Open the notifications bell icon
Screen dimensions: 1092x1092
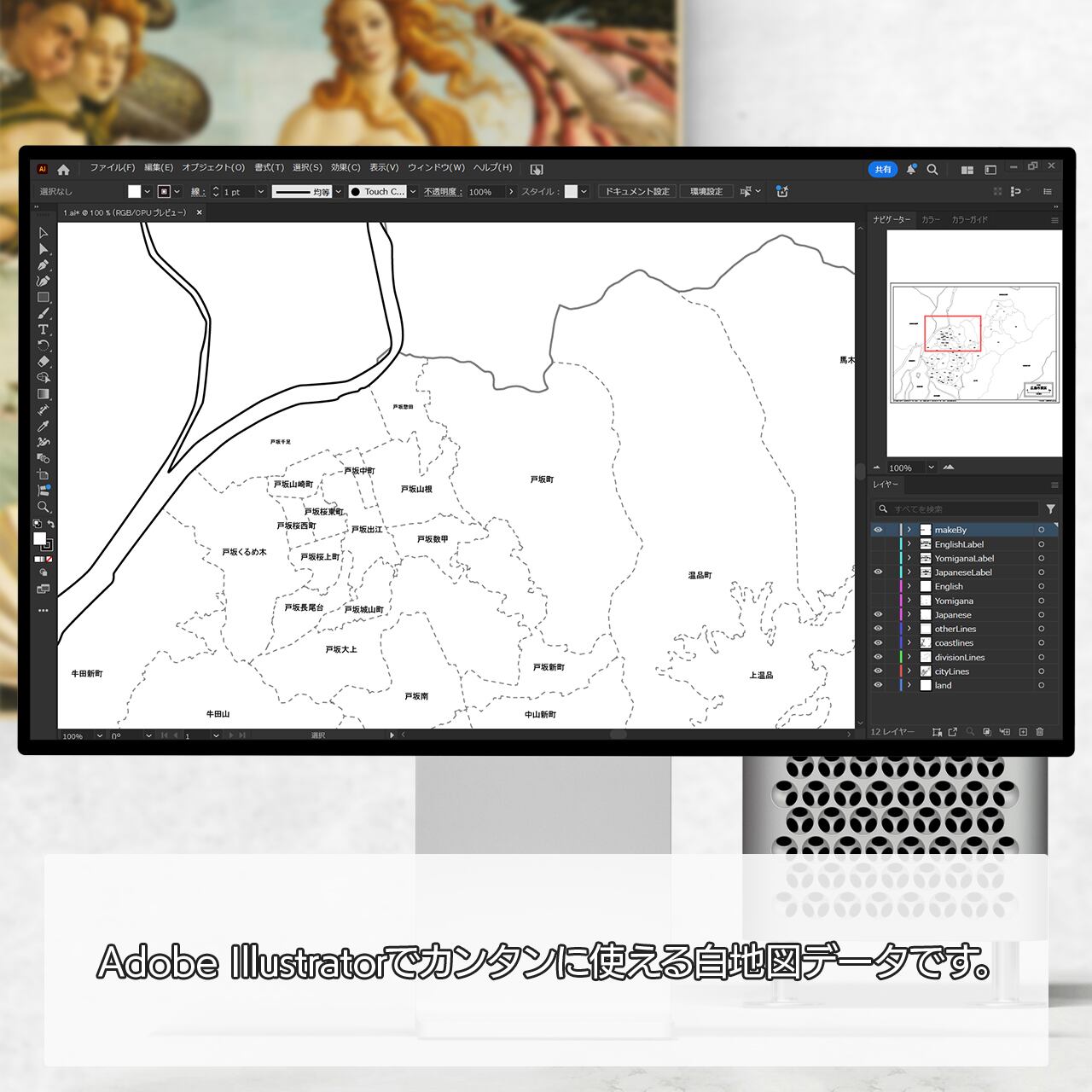pyautogui.click(x=911, y=169)
